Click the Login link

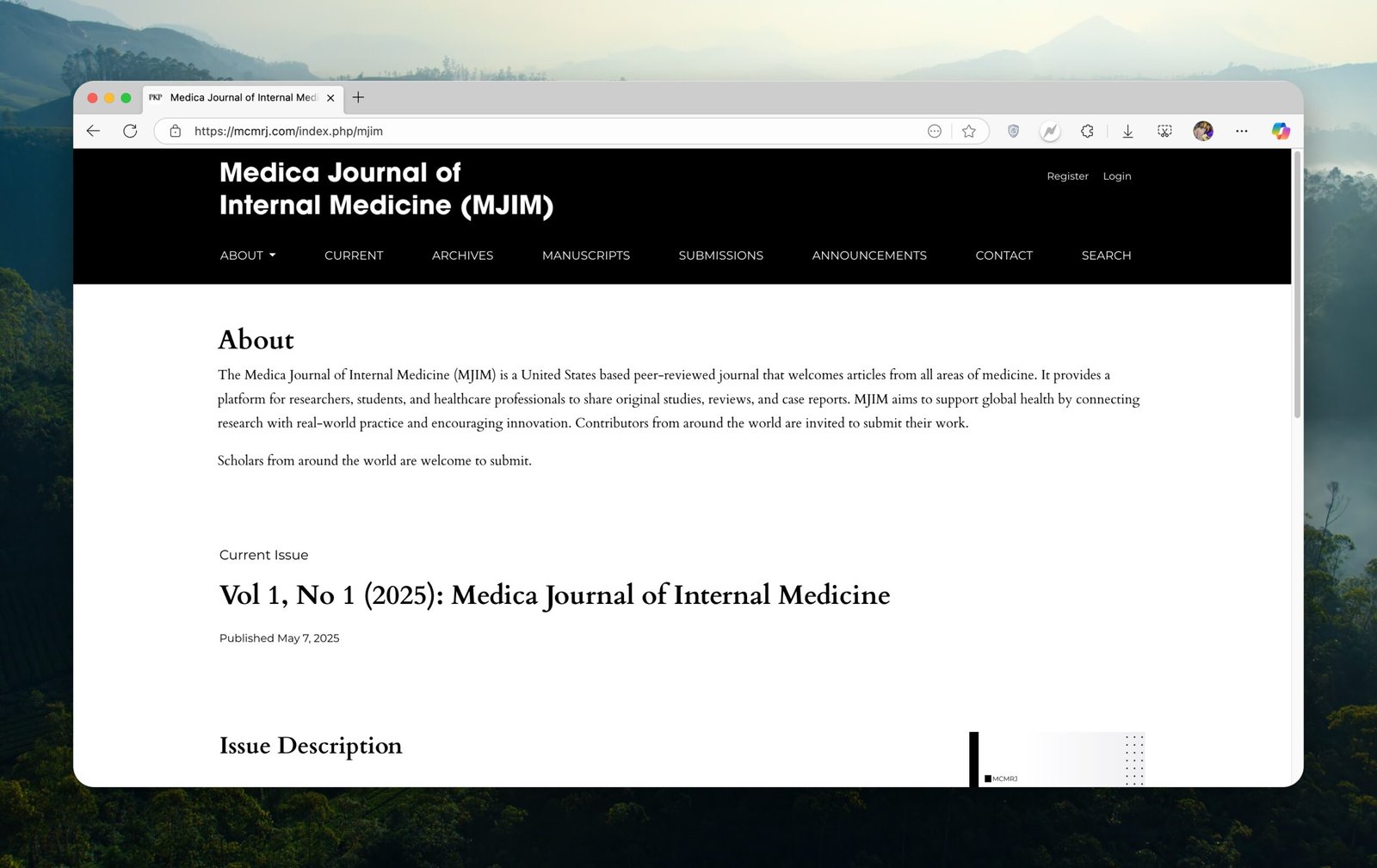click(1117, 176)
